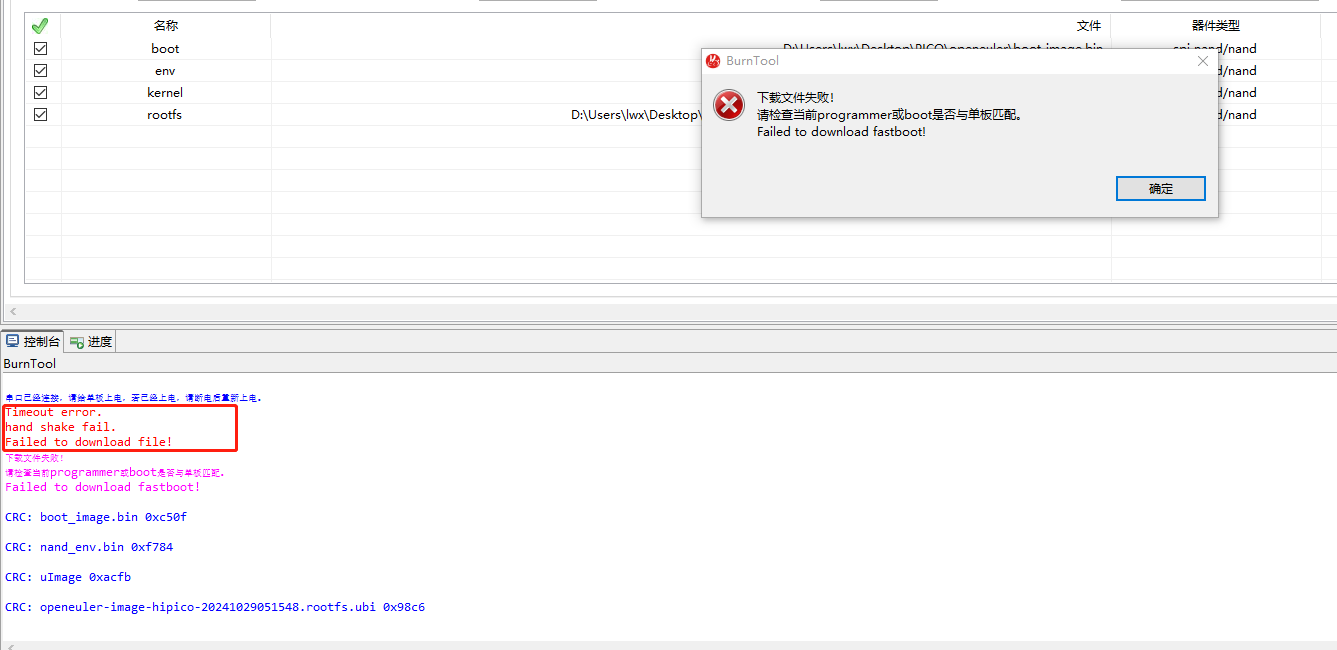1337x650 pixels.
Task: Switch to the 进度 tab
Action: 91,342
